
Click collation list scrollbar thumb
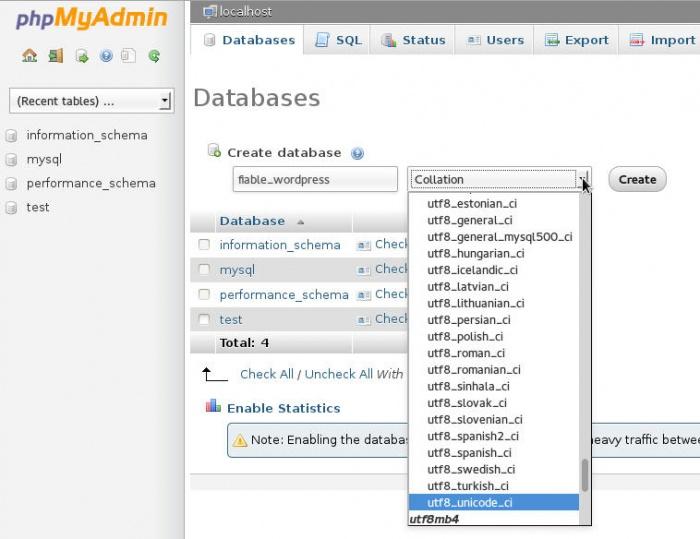click(x=585, y=476)
